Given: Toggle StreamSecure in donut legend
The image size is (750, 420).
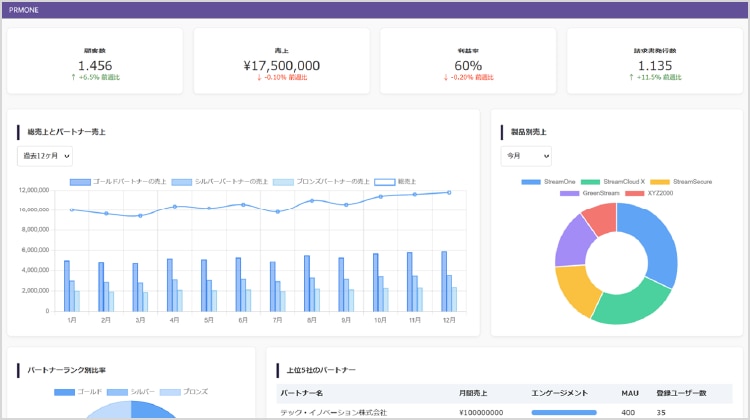Looking at the screenshot, I should tap(690, 182).
